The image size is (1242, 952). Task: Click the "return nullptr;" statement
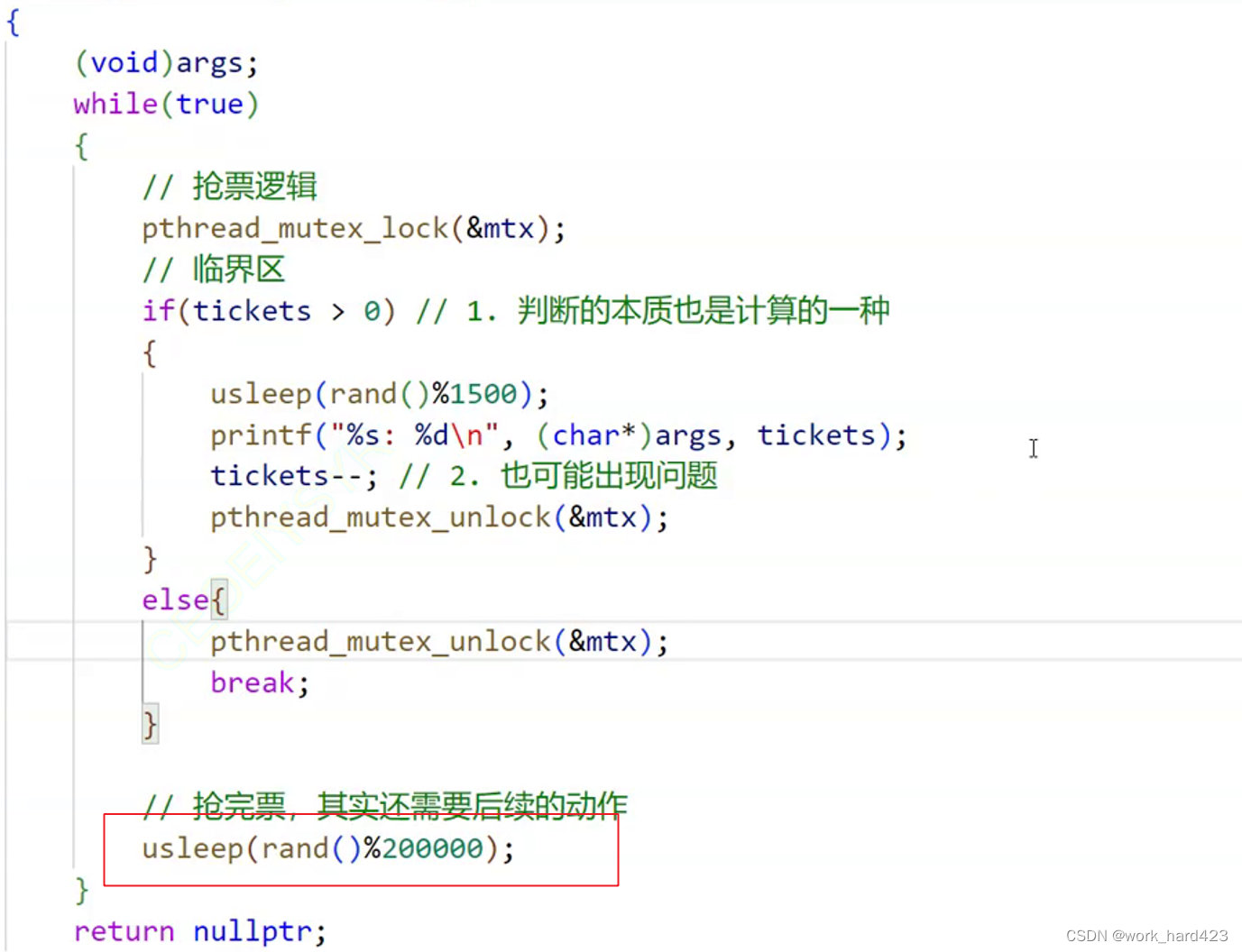click(200, 931)
